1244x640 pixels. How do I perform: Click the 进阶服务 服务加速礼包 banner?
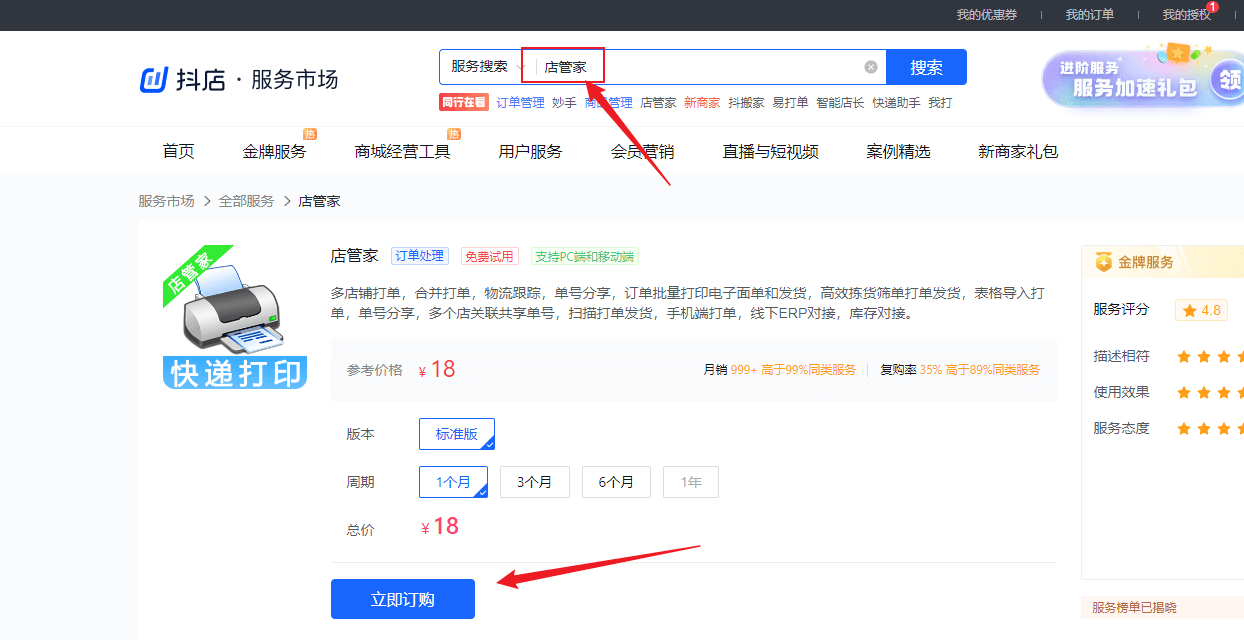coord(1142,79)
